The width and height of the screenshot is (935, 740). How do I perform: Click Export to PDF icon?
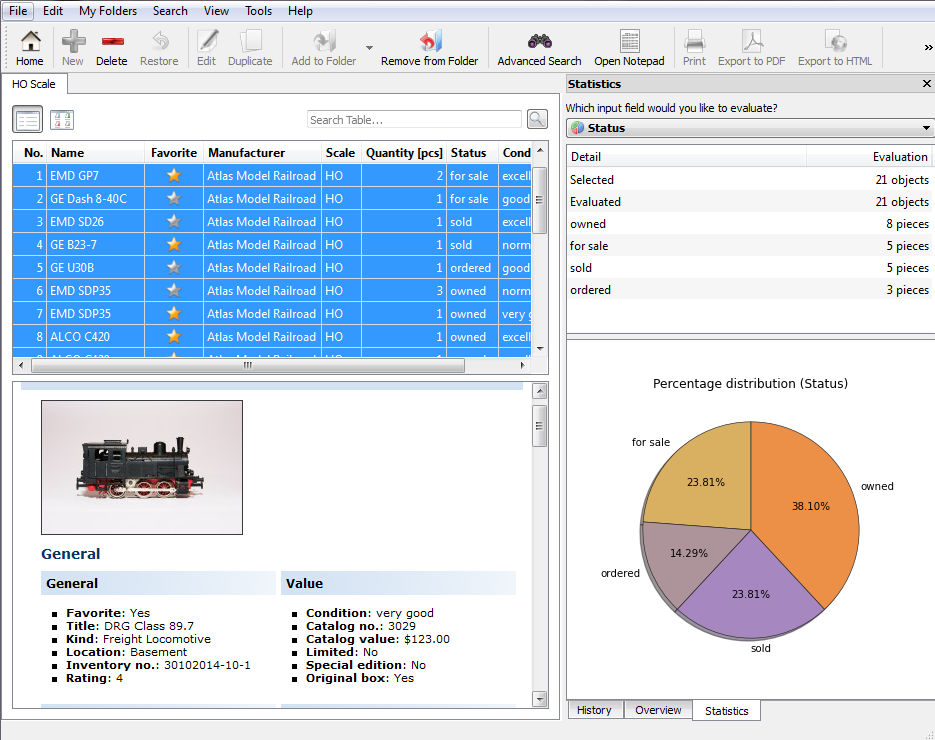[752, 42]
